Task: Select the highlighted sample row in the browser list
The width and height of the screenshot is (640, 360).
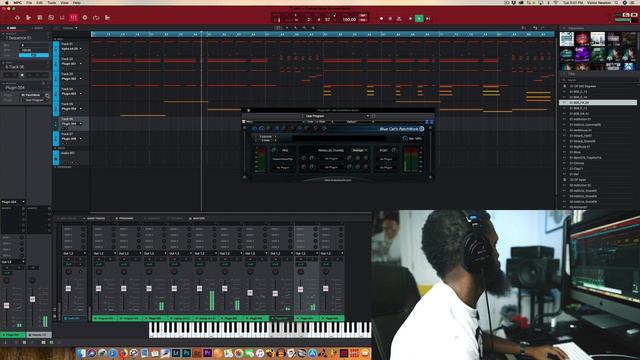Action: pos(598,102)
